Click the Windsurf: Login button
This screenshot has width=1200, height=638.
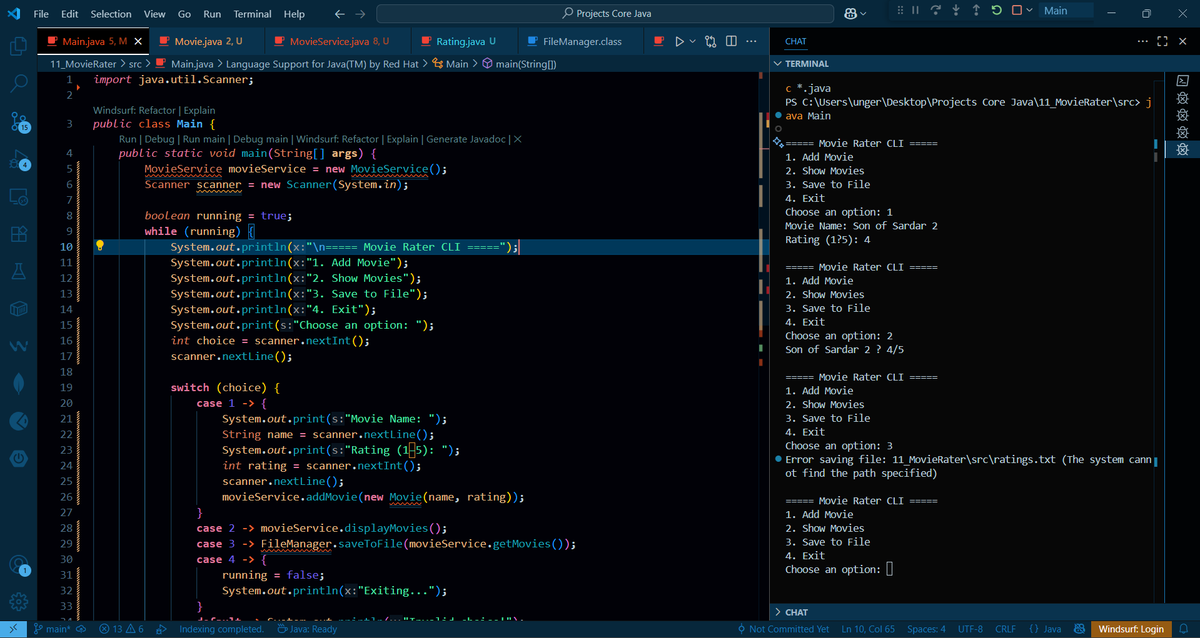tap(1131, 629)
